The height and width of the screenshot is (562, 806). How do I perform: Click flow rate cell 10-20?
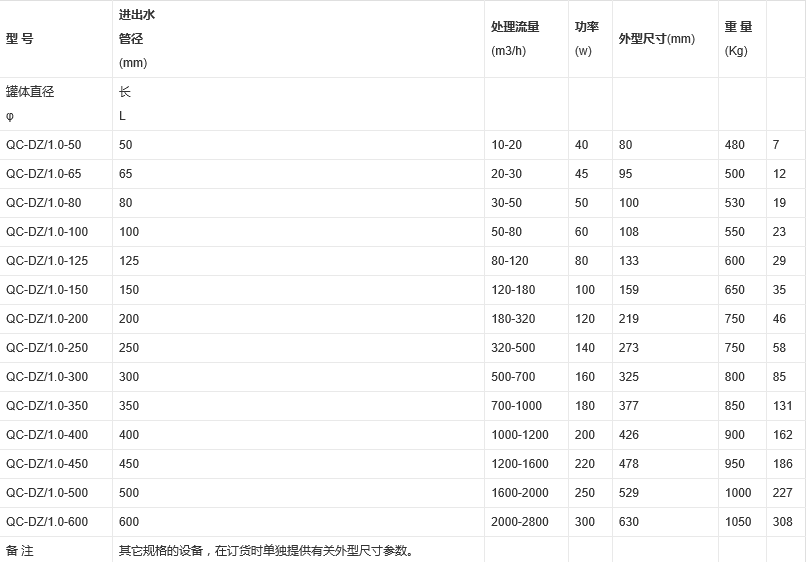(x=506, y=145)
